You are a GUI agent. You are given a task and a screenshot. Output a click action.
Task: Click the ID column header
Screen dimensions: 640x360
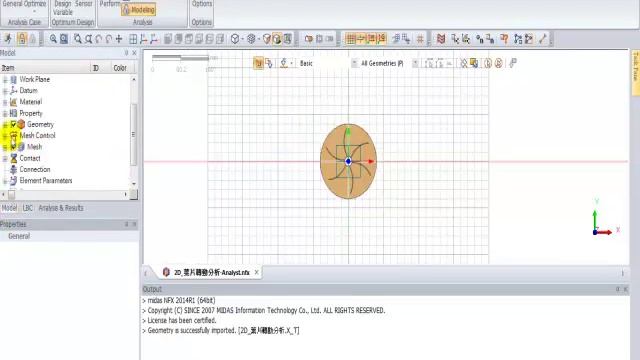[96, 68]
